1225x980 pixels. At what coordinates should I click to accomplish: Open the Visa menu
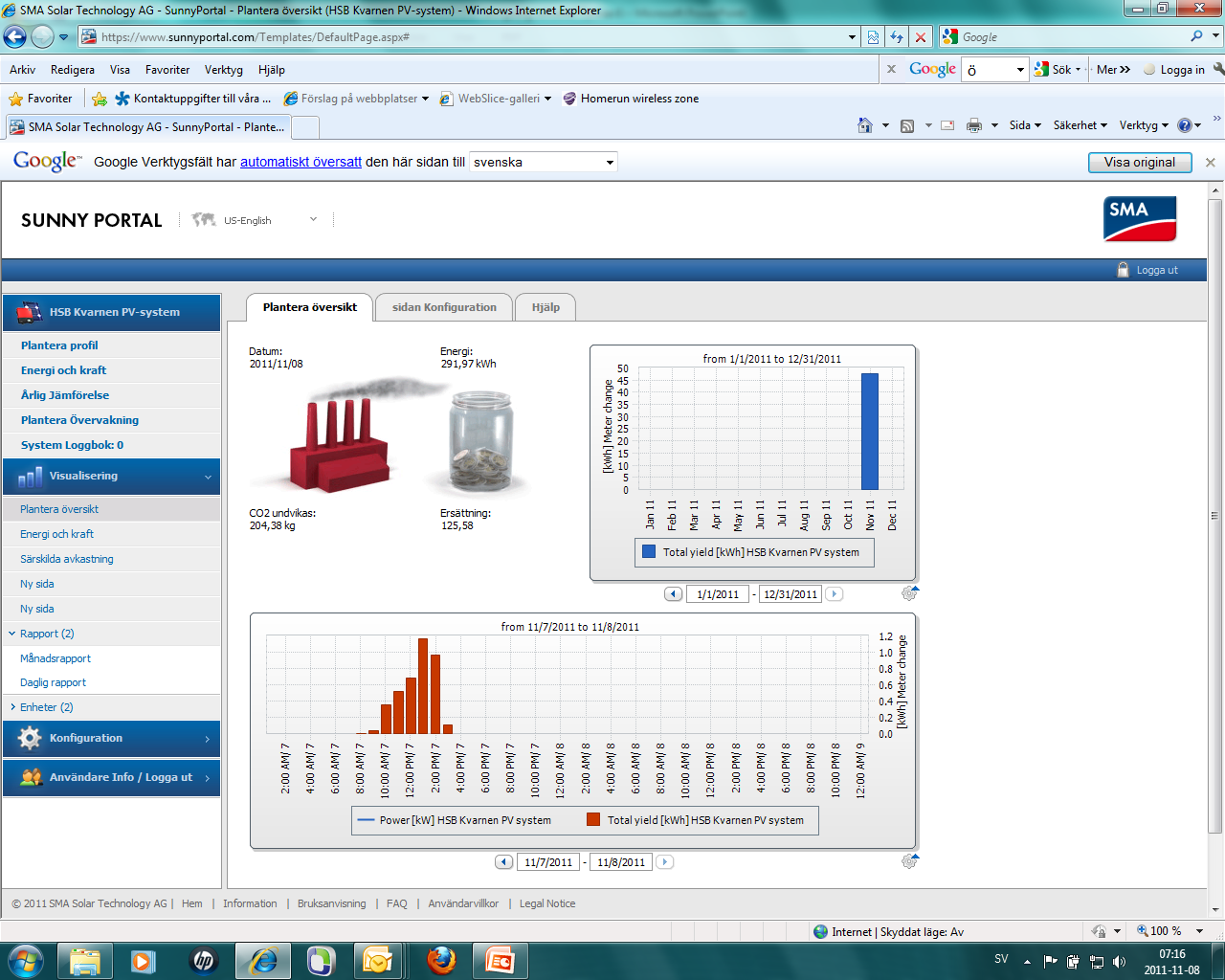tap(120, 70)
